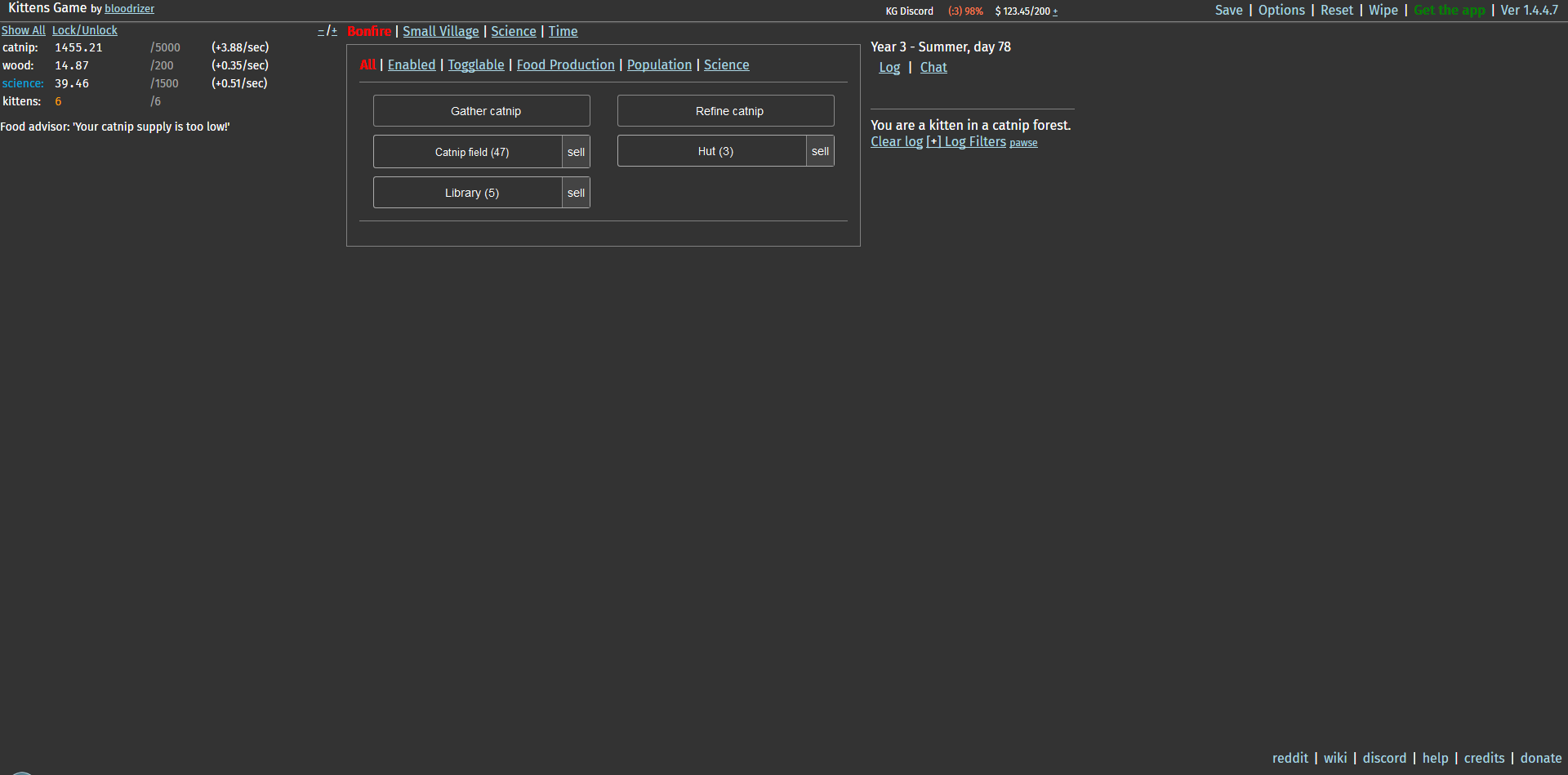The height and width of the screenshot is (775, 1568).
Task: Open the Chat panel
Action: (933, 67)
